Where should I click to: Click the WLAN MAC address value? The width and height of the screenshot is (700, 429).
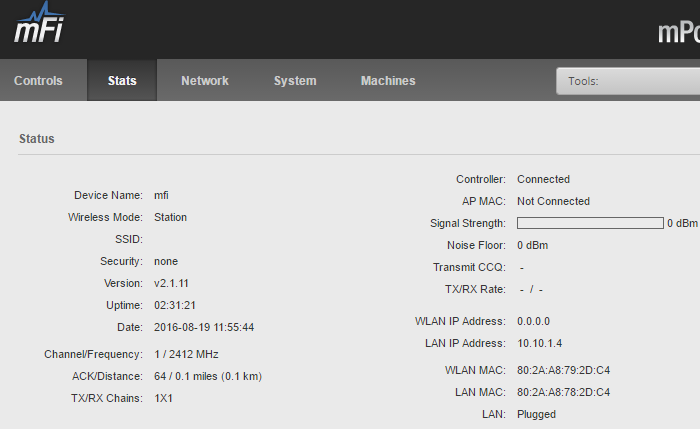(563, 370)
